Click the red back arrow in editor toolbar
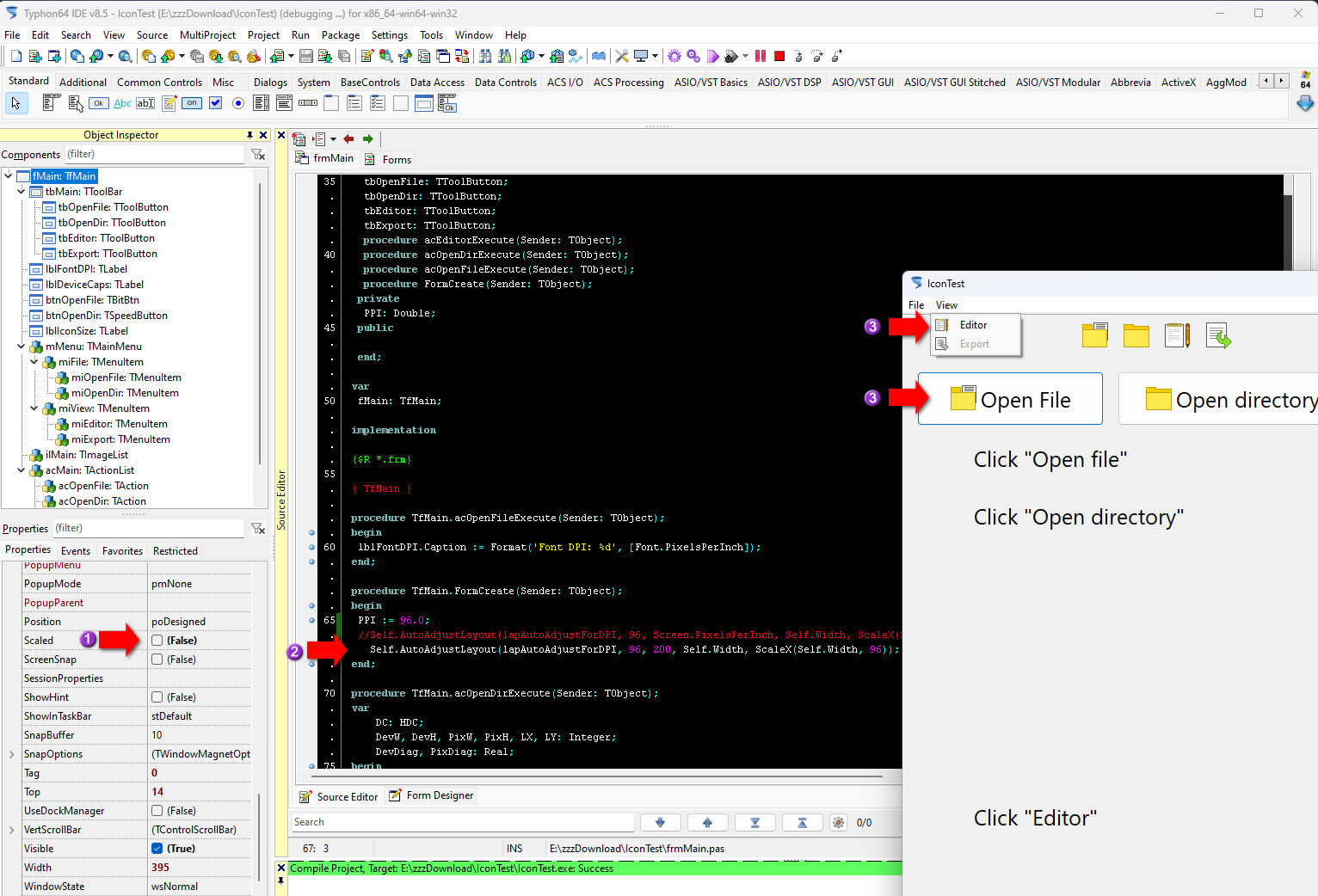The image size is (1318, 896). [348, 138]
